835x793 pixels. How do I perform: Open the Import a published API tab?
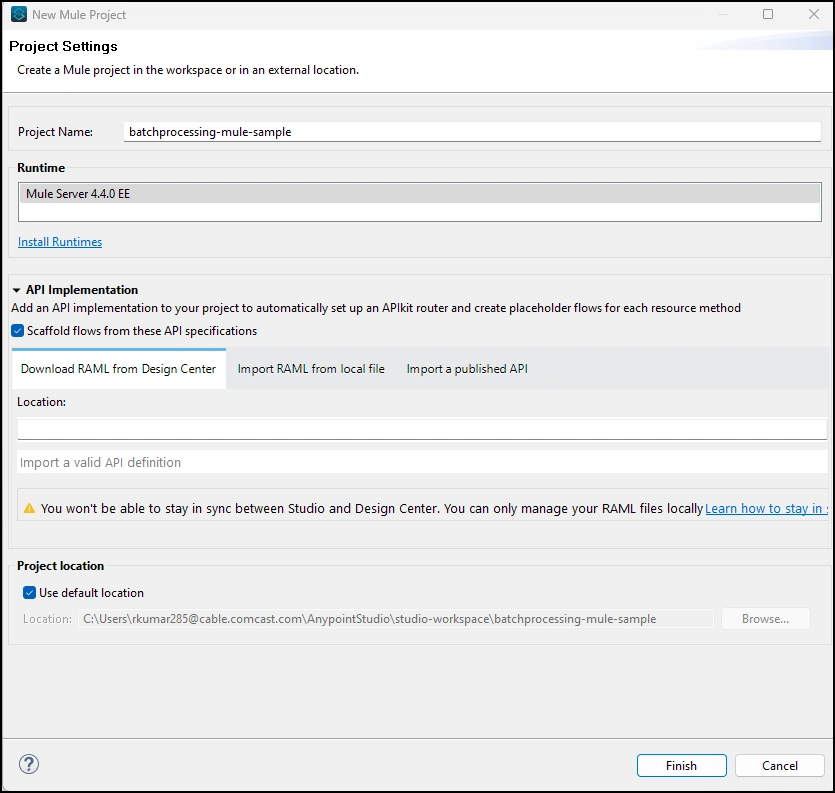pyautogui.click(x=467, y=369)
